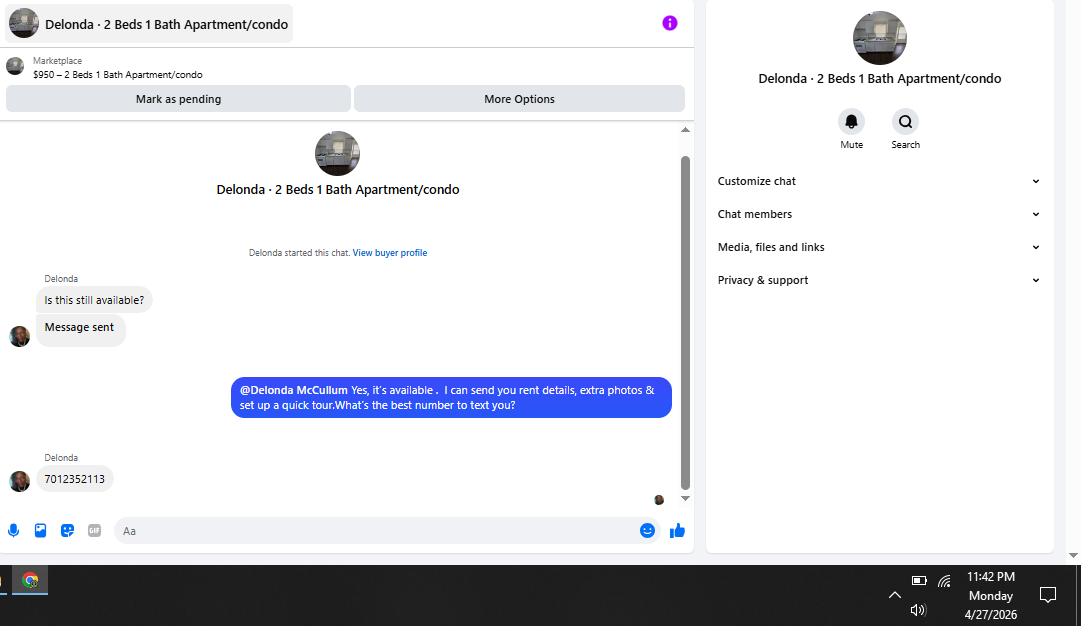
Task: Open Search in conversation magnifier icon
Action: [x=905, y=122]
